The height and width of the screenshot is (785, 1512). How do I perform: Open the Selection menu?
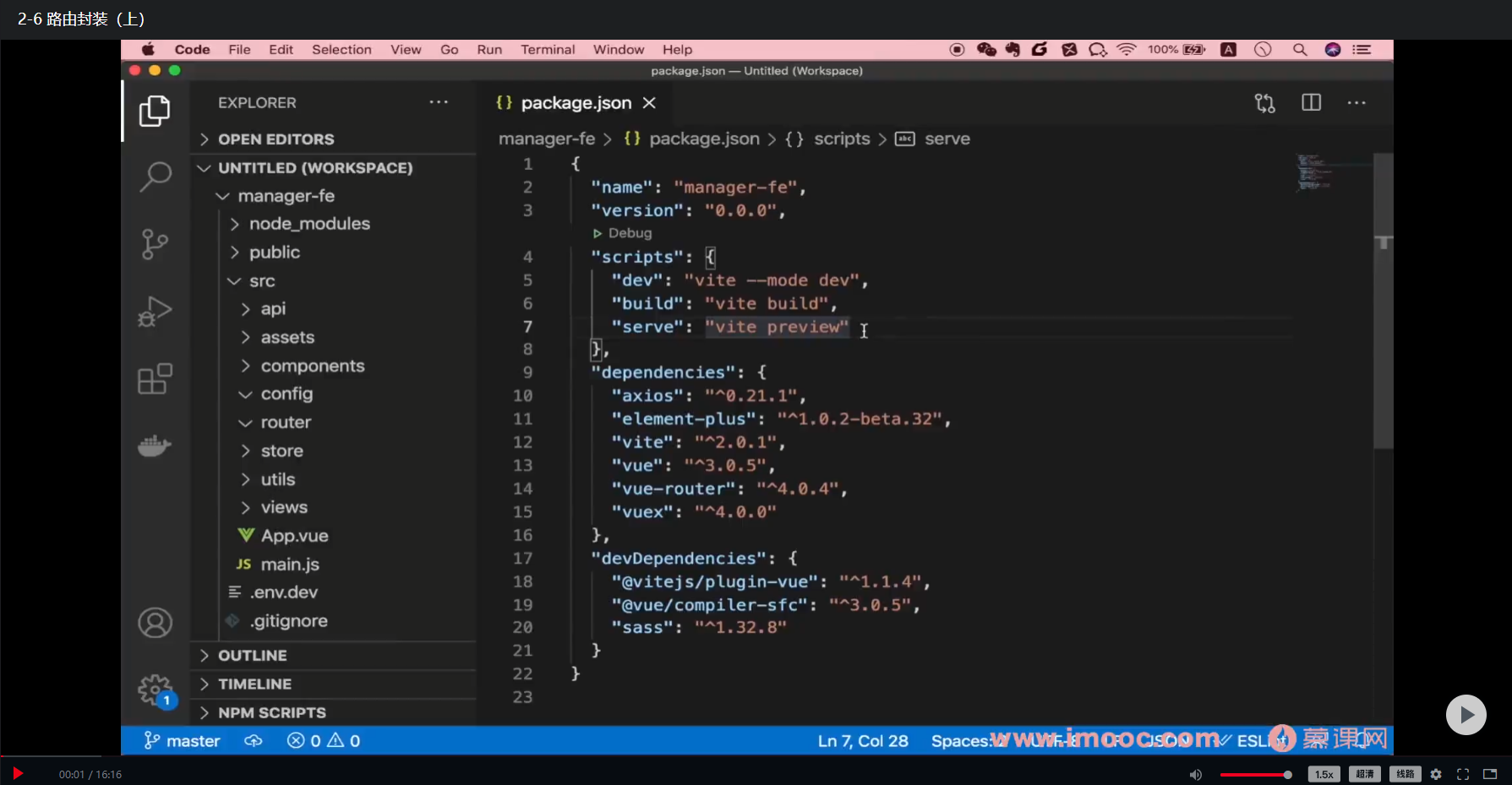click(x=341, y=50)
